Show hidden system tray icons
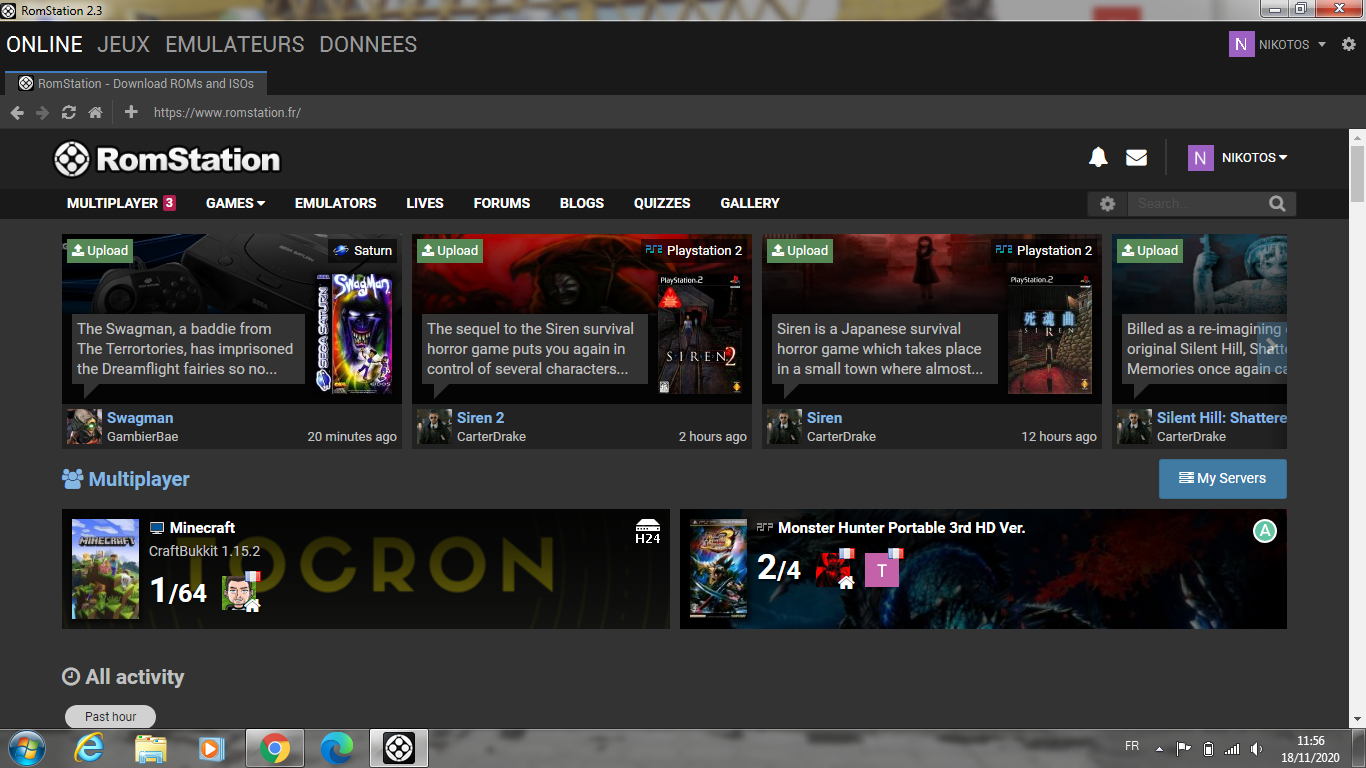Image resolution: width=1366 pixels, height=768 pixels. [x=1159, y=749]
